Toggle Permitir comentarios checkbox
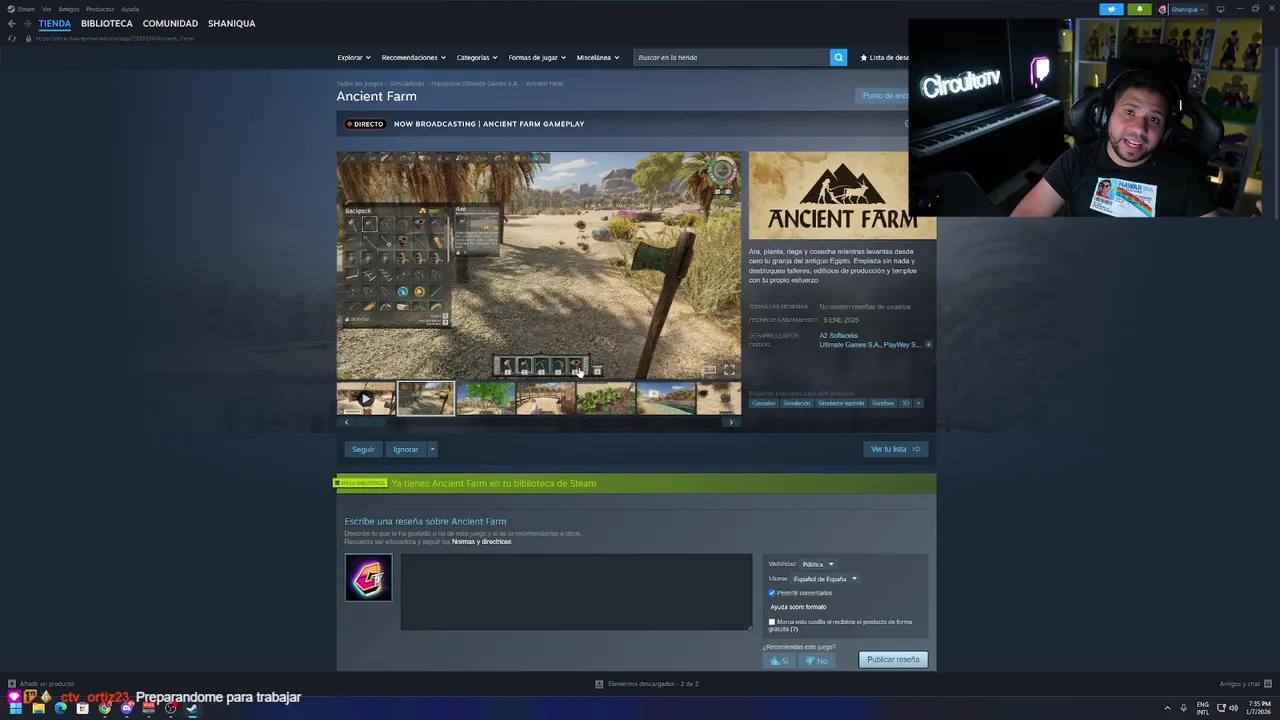The image size is (1280, 720). pyautogui.click(x=772, y=593)
